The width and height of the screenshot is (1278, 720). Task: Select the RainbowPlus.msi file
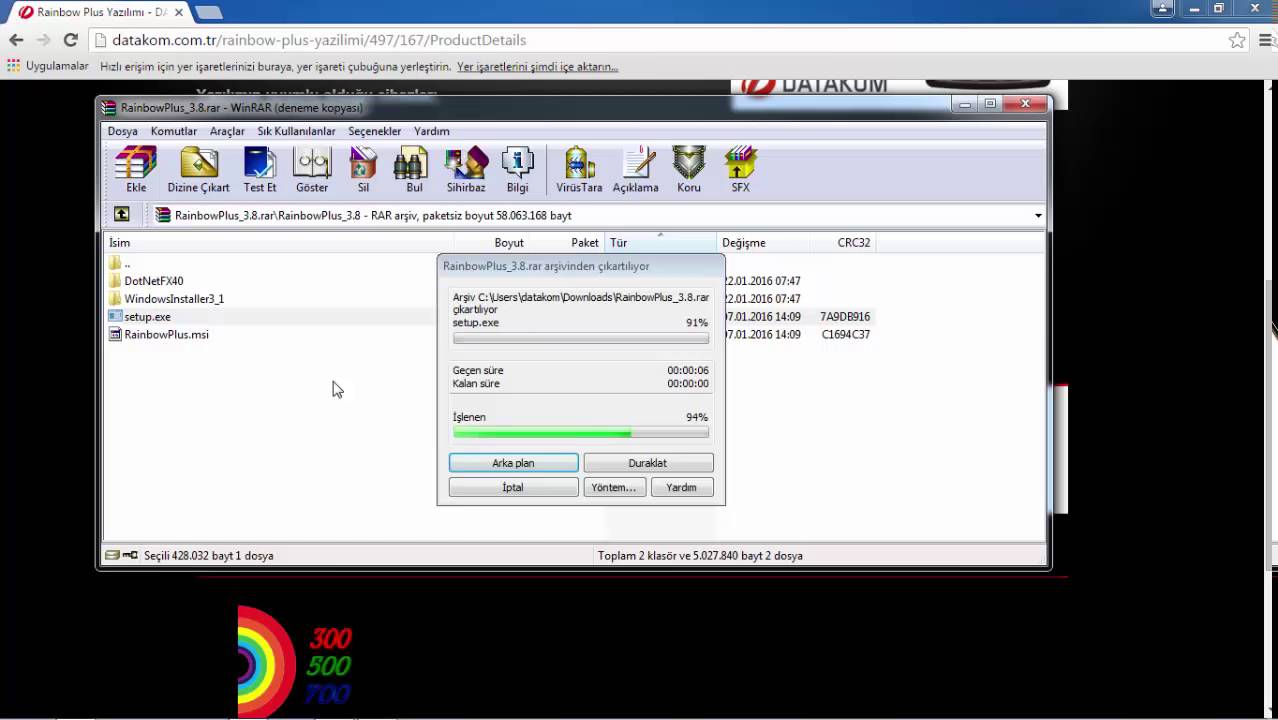(158, 335)
